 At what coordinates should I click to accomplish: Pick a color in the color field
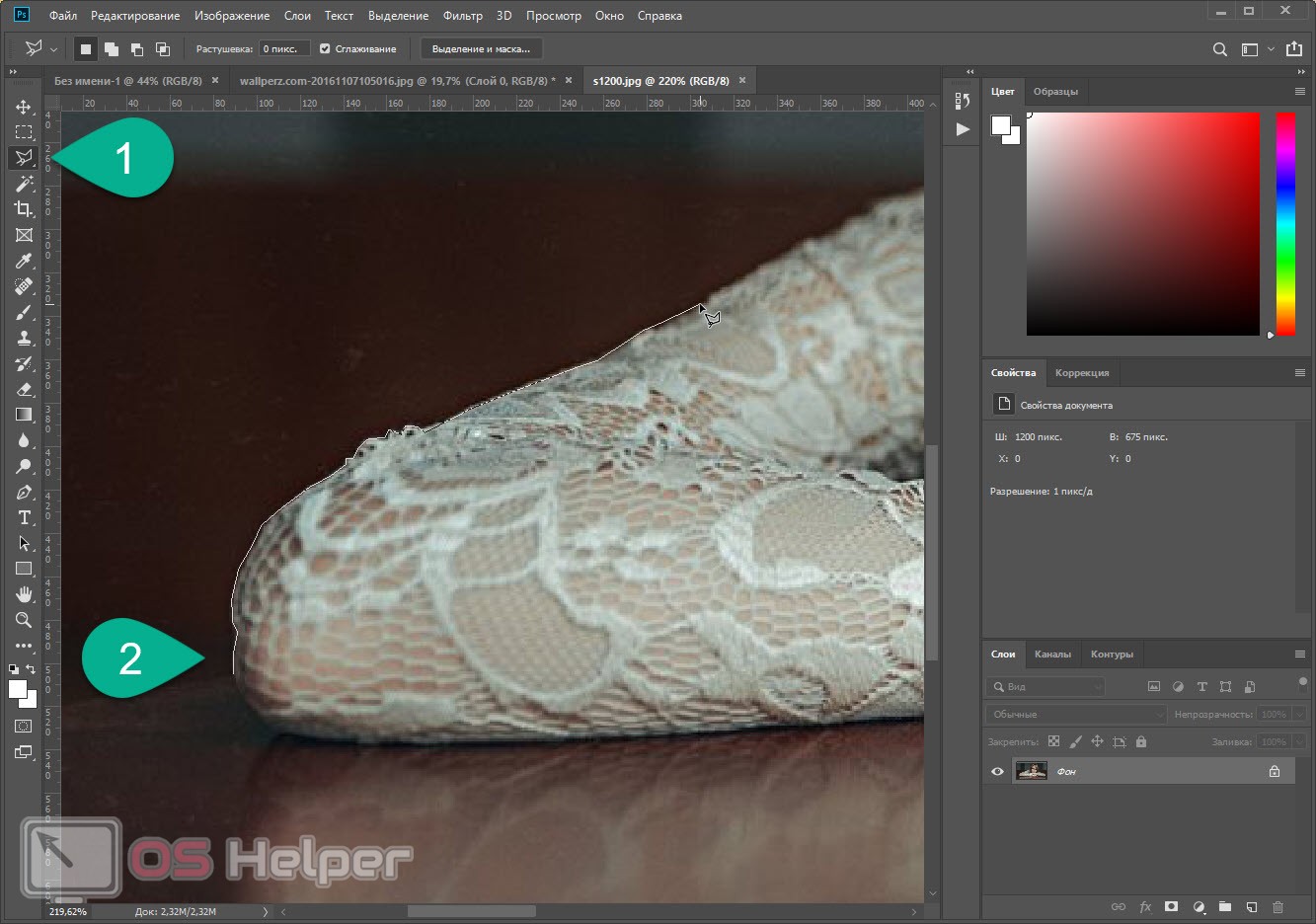click(x=1143, y=224)
